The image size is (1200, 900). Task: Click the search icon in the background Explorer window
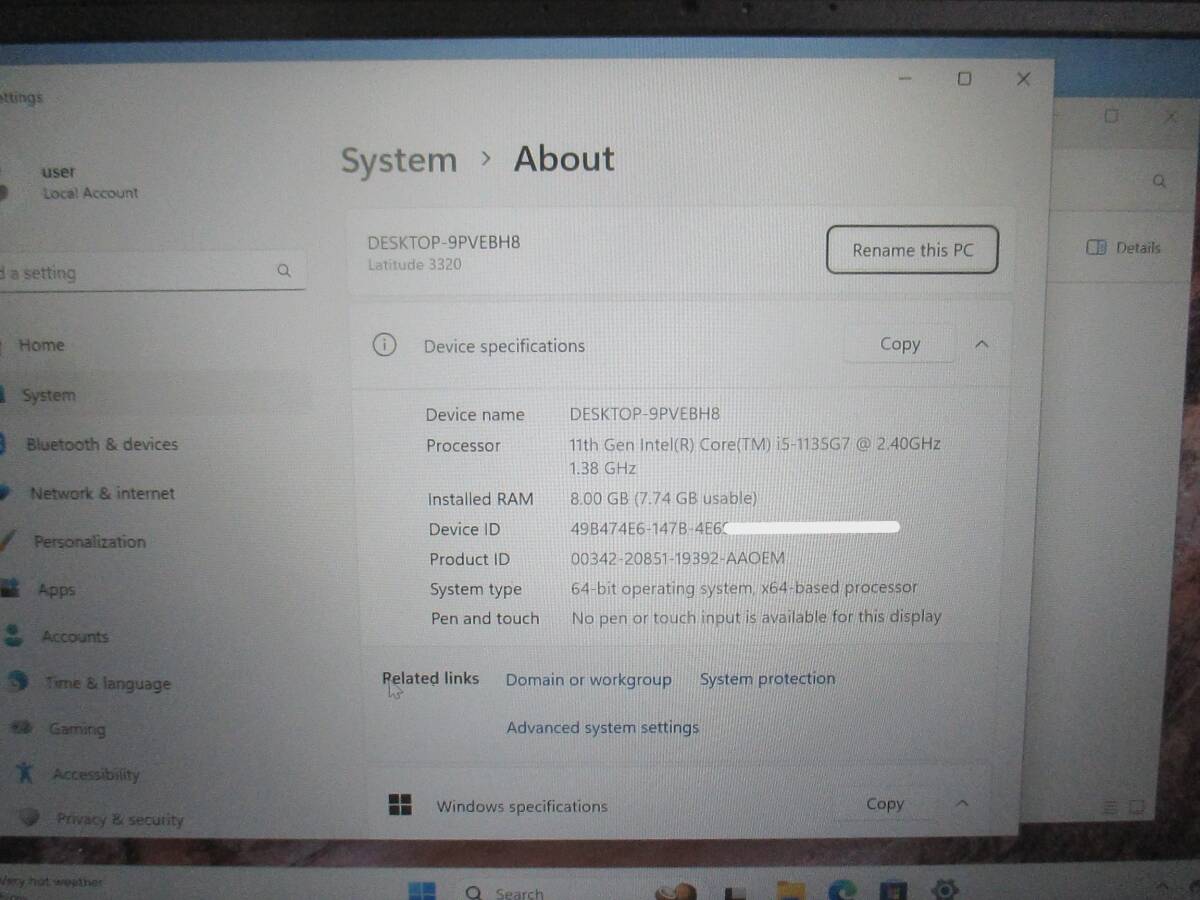1159,181
